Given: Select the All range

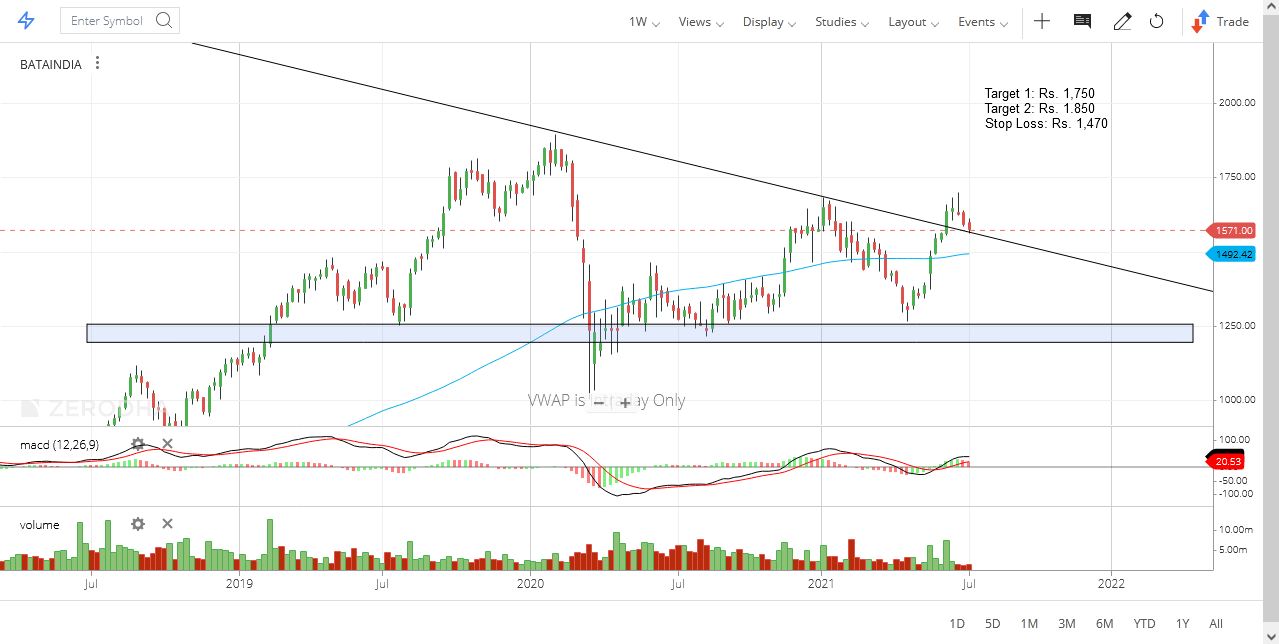Looking at the screenshot, I should 1216,624.
